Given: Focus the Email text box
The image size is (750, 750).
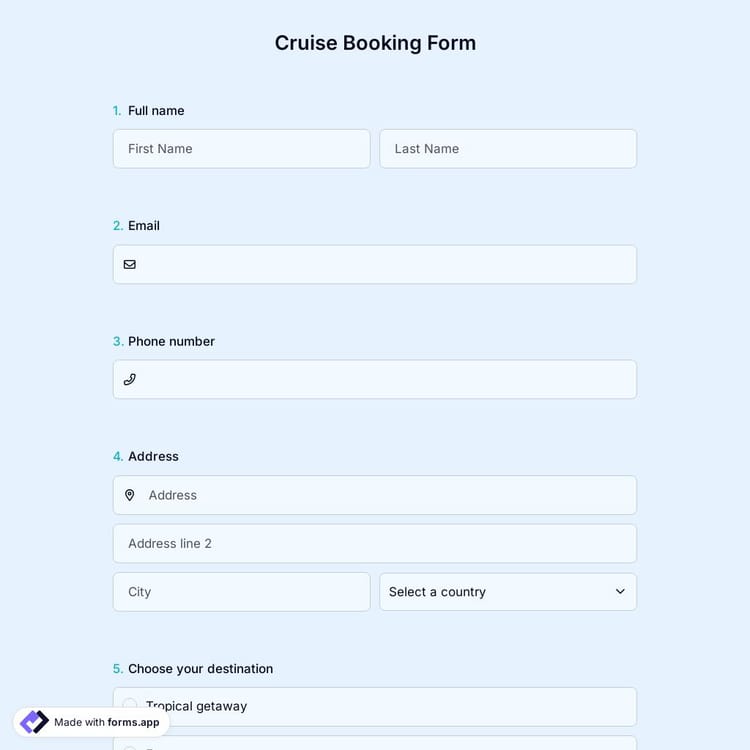Looking at the screenshot, I should 385,265.
